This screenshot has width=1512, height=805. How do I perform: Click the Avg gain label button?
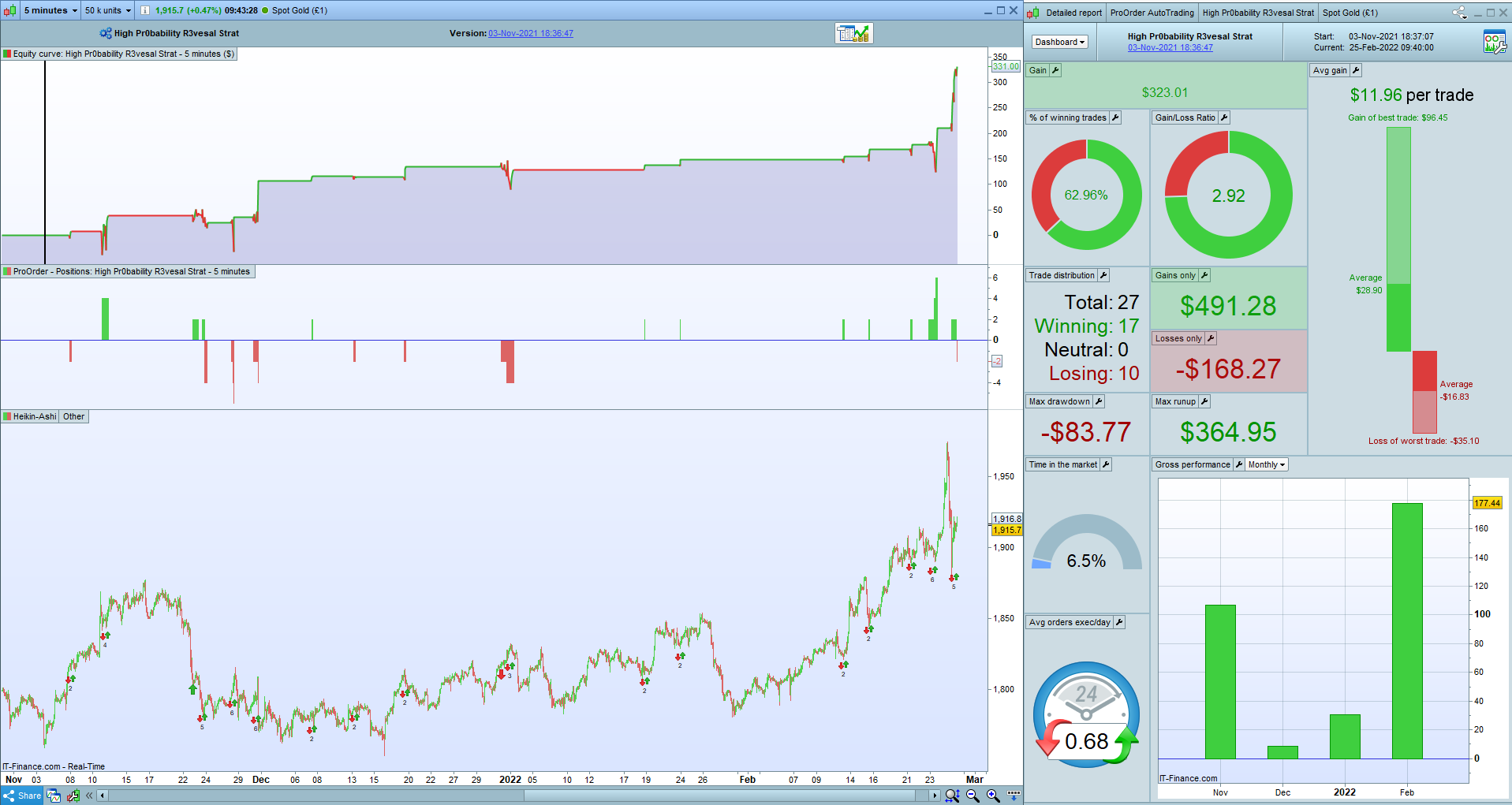pos(1330,70)
